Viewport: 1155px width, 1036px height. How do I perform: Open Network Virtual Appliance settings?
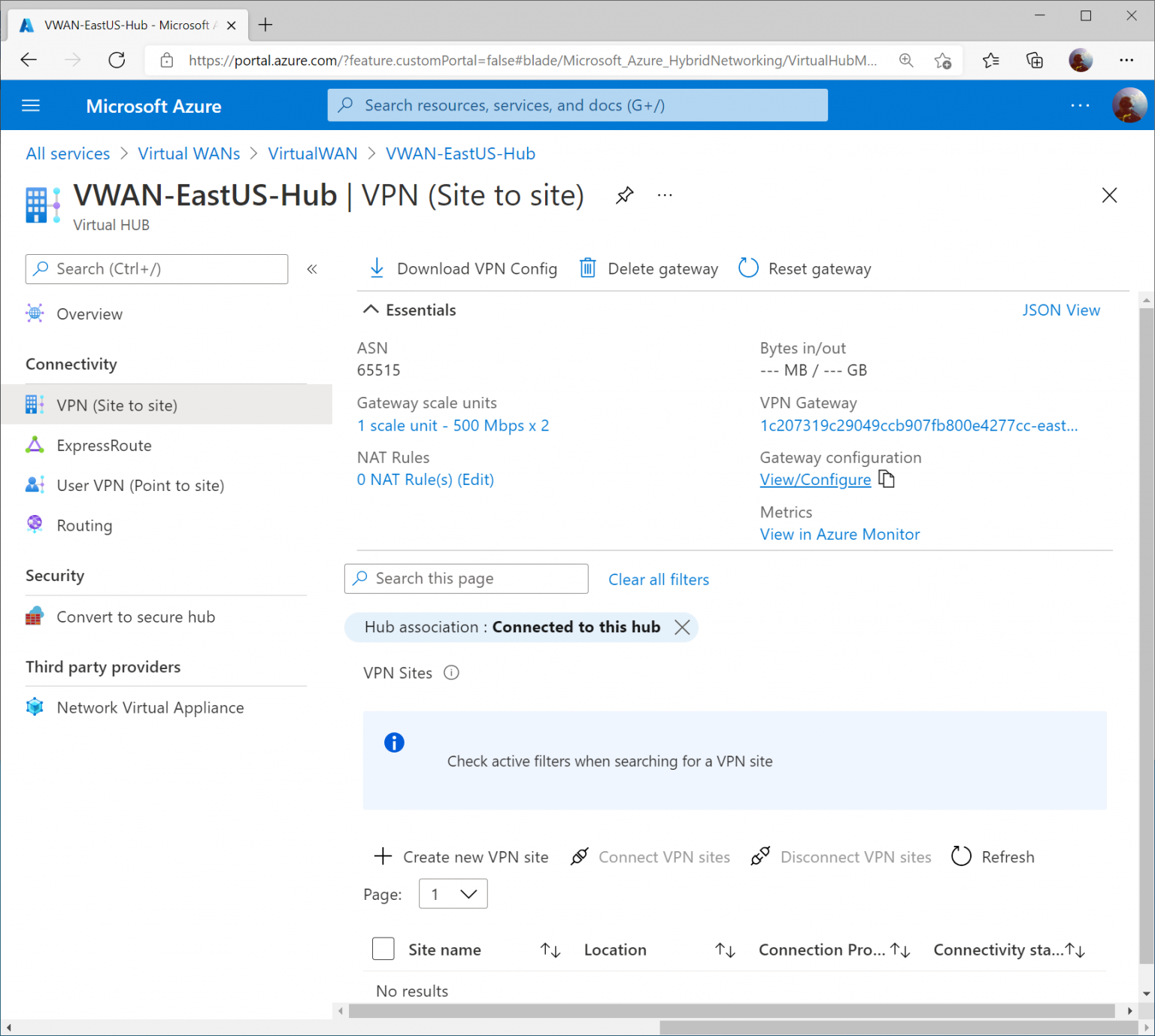150,707
